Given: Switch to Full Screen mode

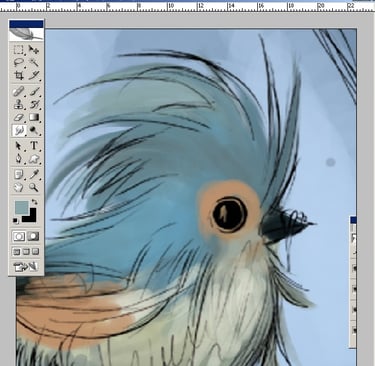Looking at the screenshot, I should tap(36, 252).
